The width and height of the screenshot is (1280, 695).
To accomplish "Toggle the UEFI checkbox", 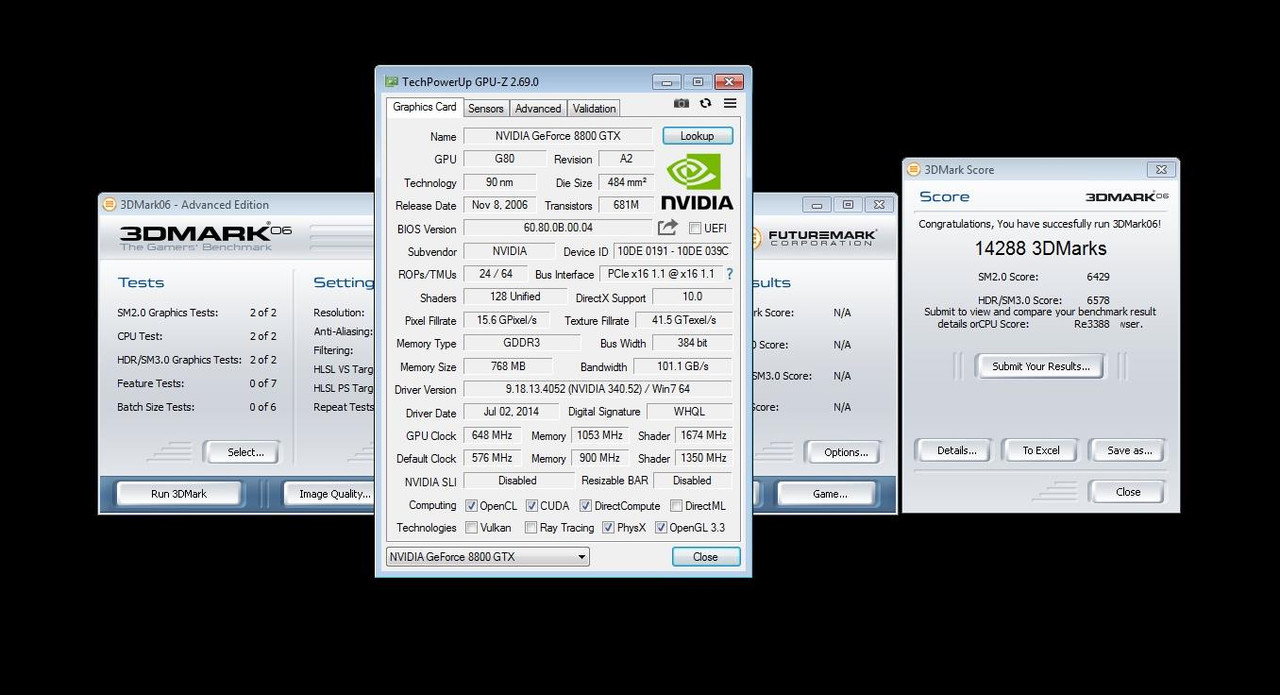I will (695, 228).
